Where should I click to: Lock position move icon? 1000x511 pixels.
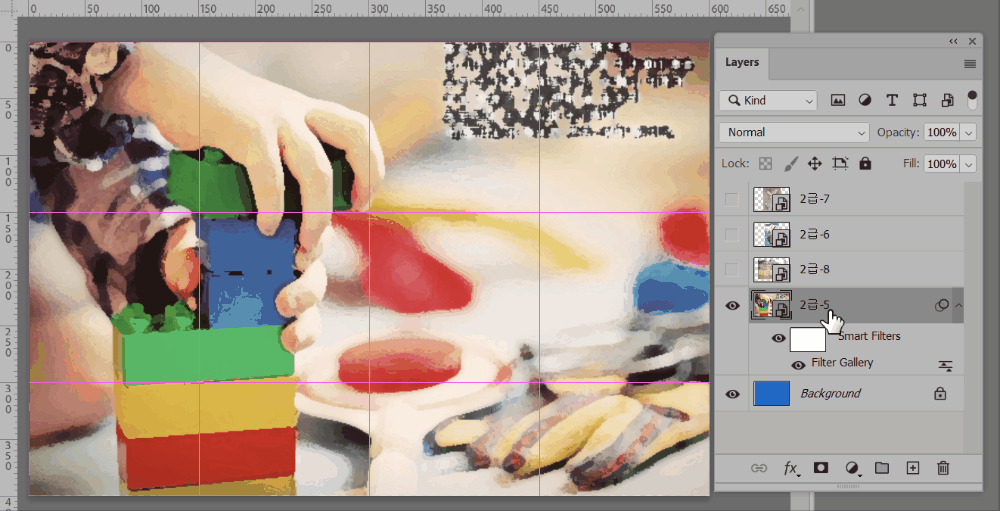(x=814, y=164)
